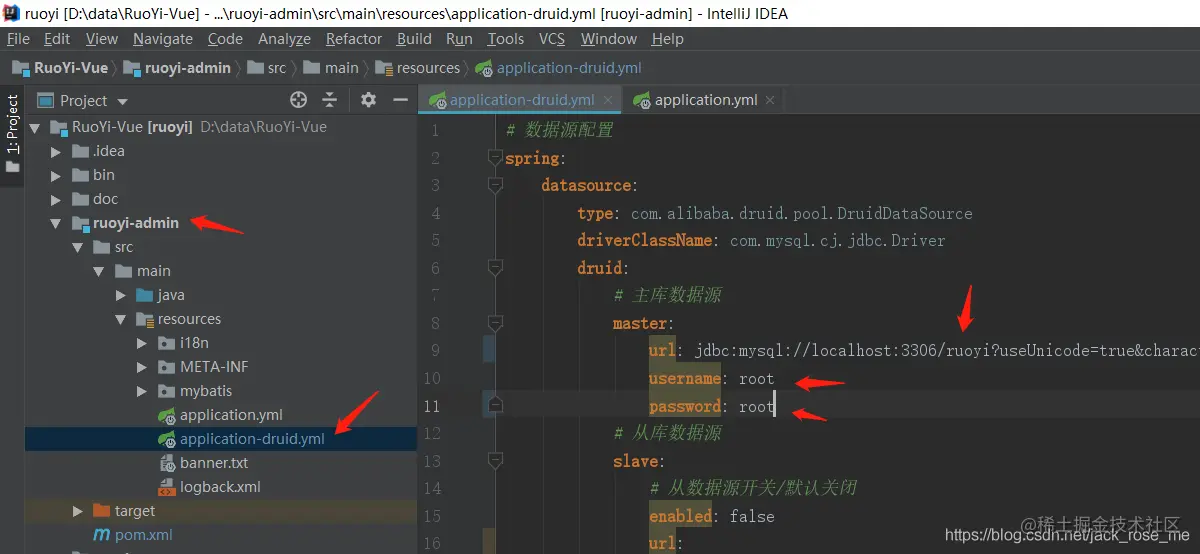Click application-druid.yml breadcrumb in navigation bar
This screenshot has width=1200, height=554.
pyautogui.click(x=559, y=68)
